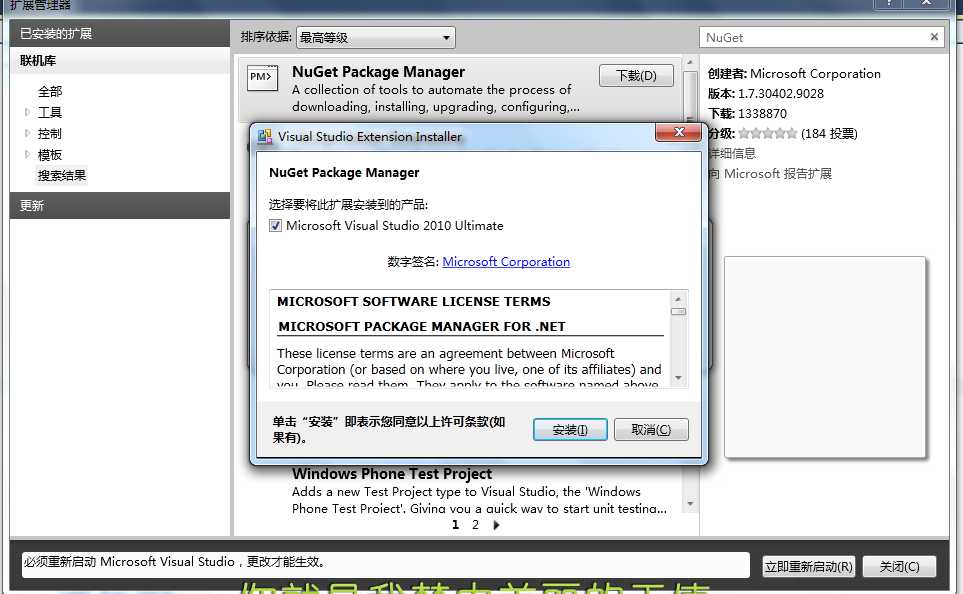This screenshot has width=963, height=594.
Task: Select 全部 in the online gallery tree
Action: [50, 92]
